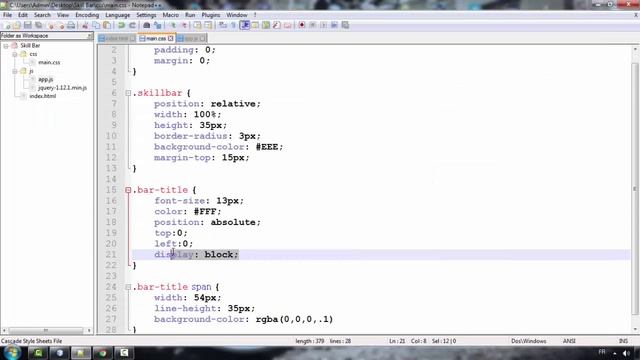Open the Function List toolbar icon
640x360 pixels.
pos(277,25)
